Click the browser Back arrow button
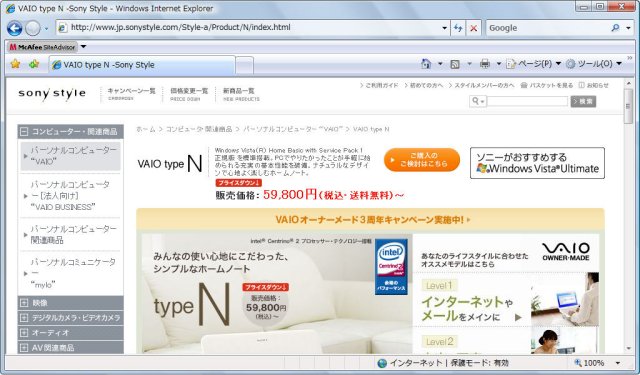Screen dimensions: 640x375 tap(14, 28)
